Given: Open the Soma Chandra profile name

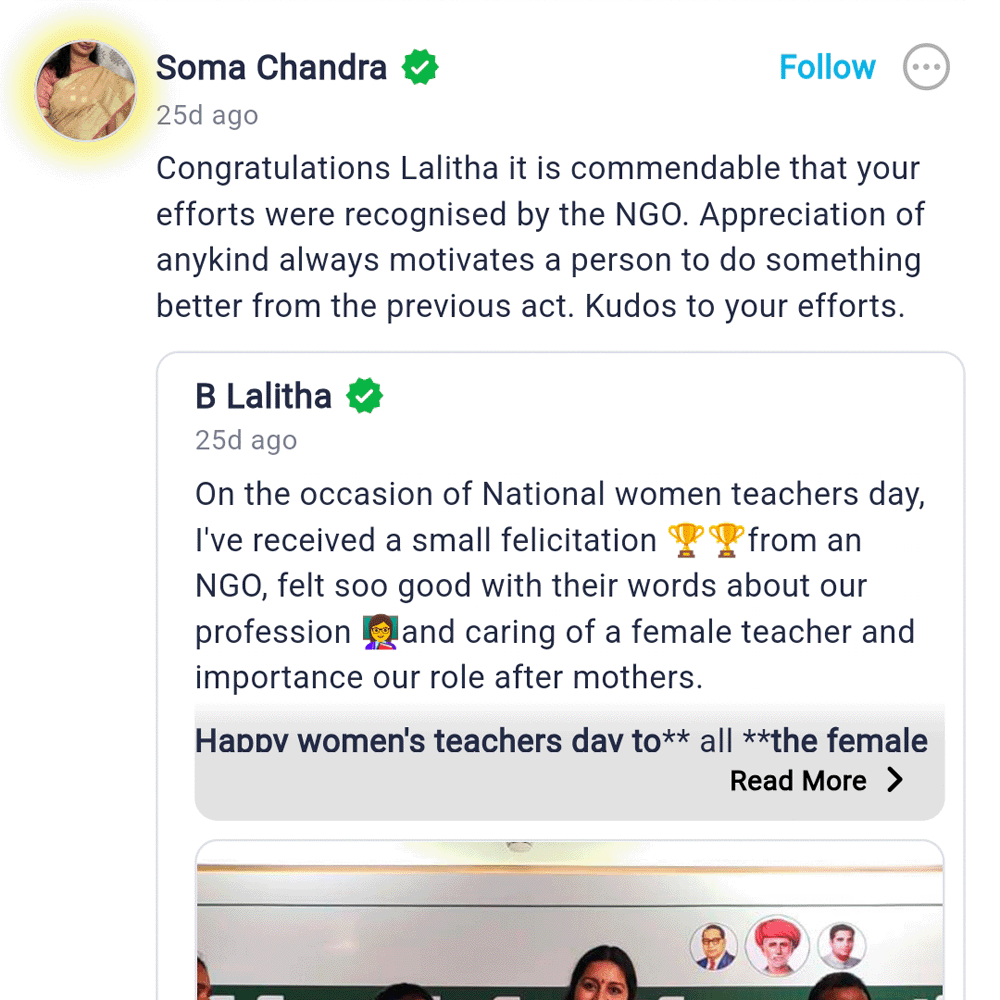Looking at the screenshot, I should 271,68.
